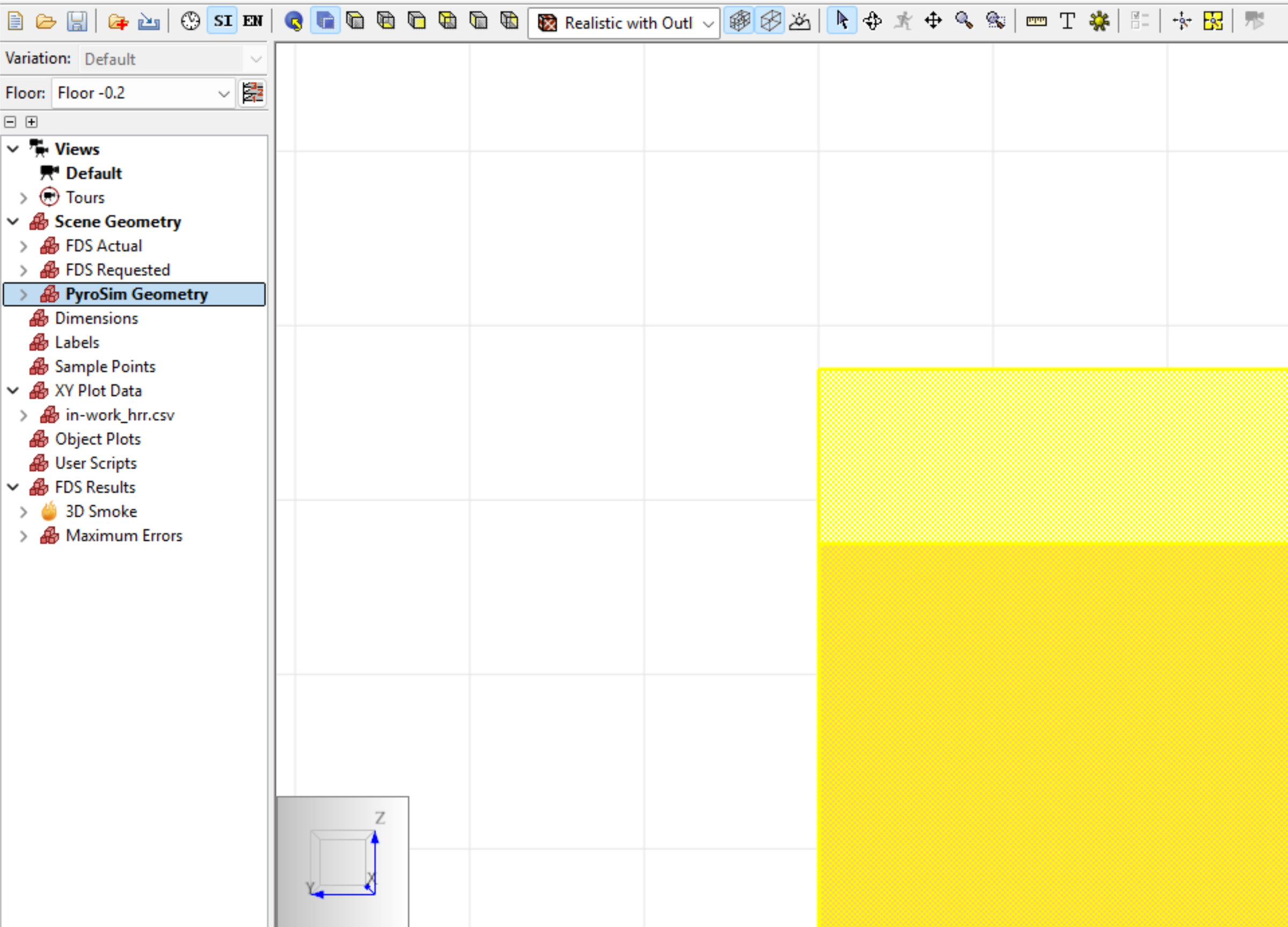The width and height of the screenshot is (1288, 927).
Task: Open the Realistic with Outlines render dropdown
Action: (x=624, y=23)
